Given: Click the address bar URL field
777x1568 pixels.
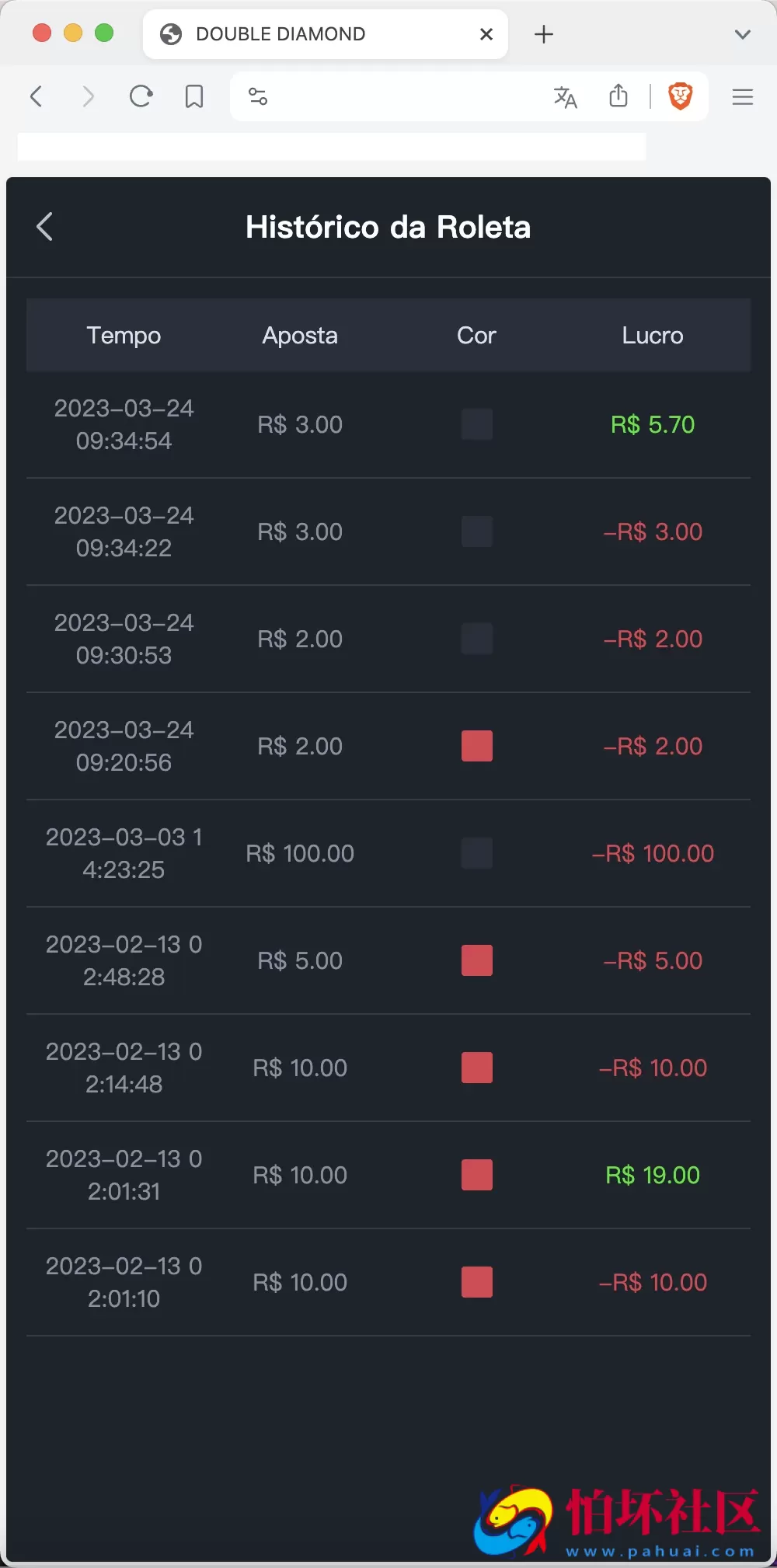Looking at the screenshot, I should click(x=404, y=96).
